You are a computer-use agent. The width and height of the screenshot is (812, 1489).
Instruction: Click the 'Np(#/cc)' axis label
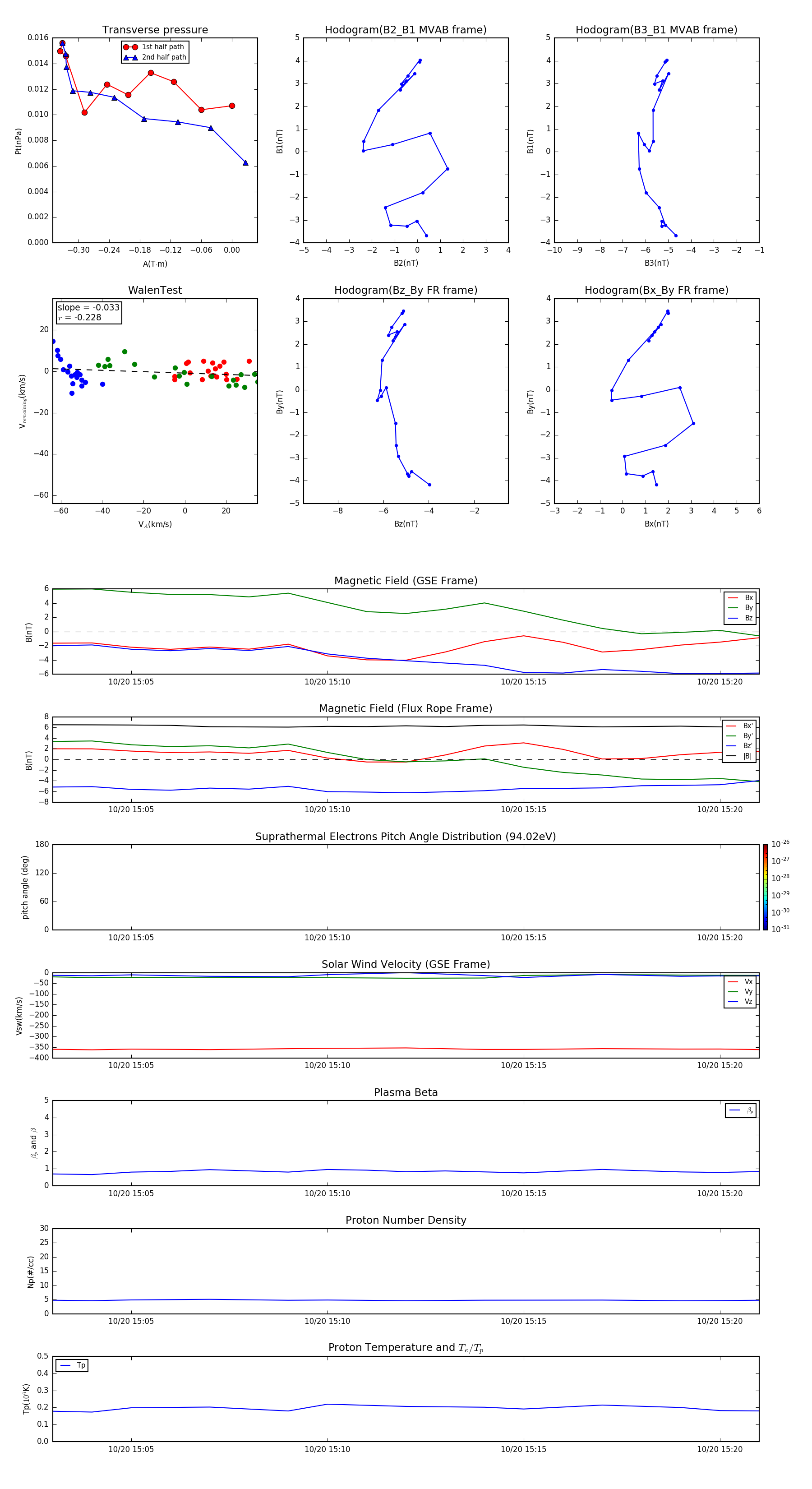[x=31, y=1272]
